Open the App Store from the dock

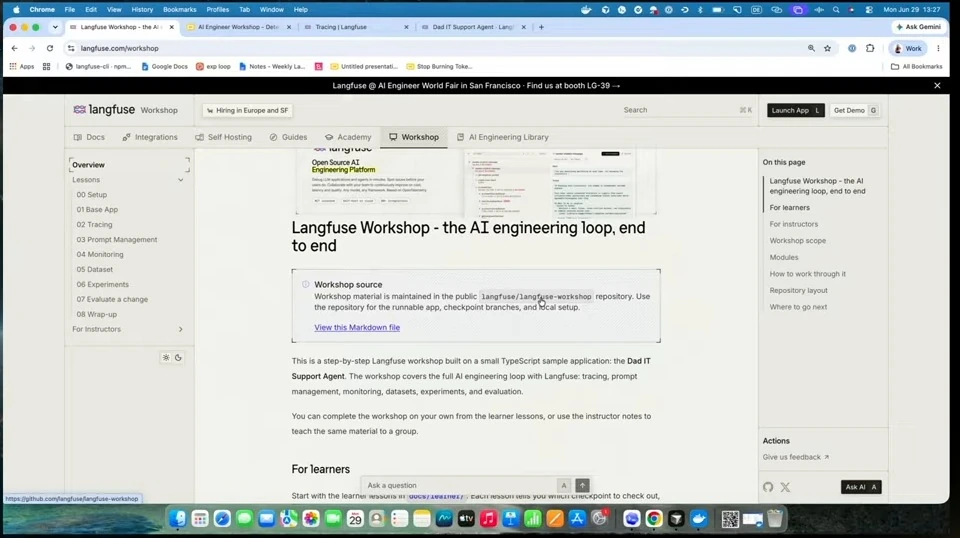click(x=577, y=519)
